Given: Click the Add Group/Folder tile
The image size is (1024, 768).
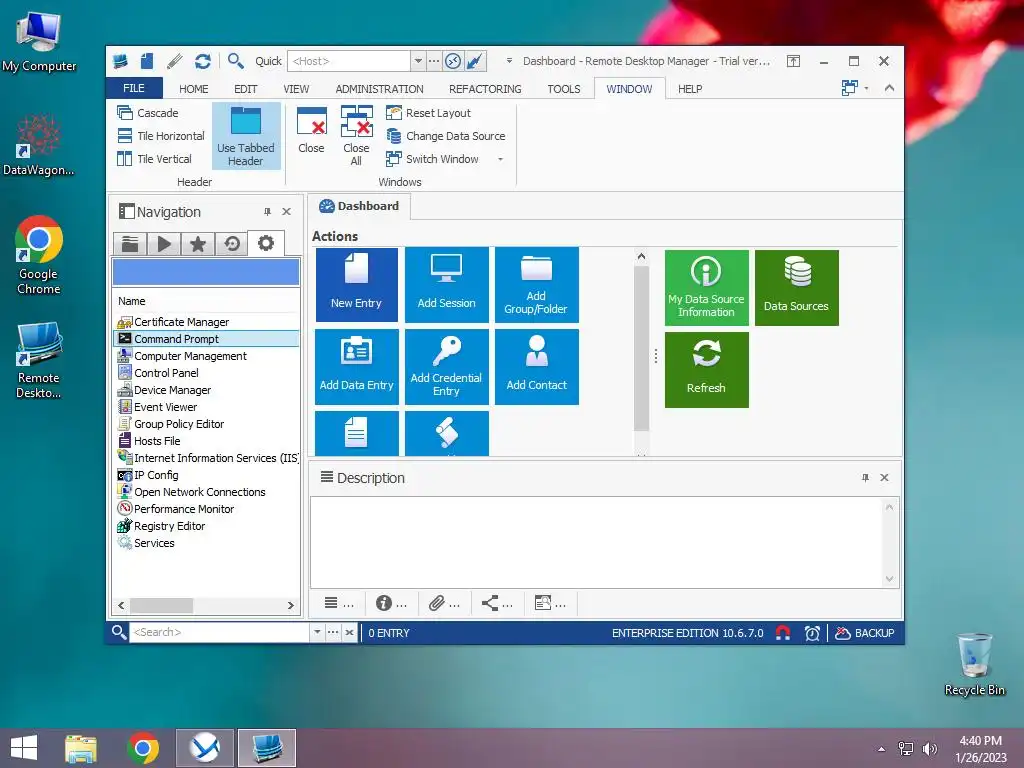Looking at the screenshot, I should (x=537, y=285).
